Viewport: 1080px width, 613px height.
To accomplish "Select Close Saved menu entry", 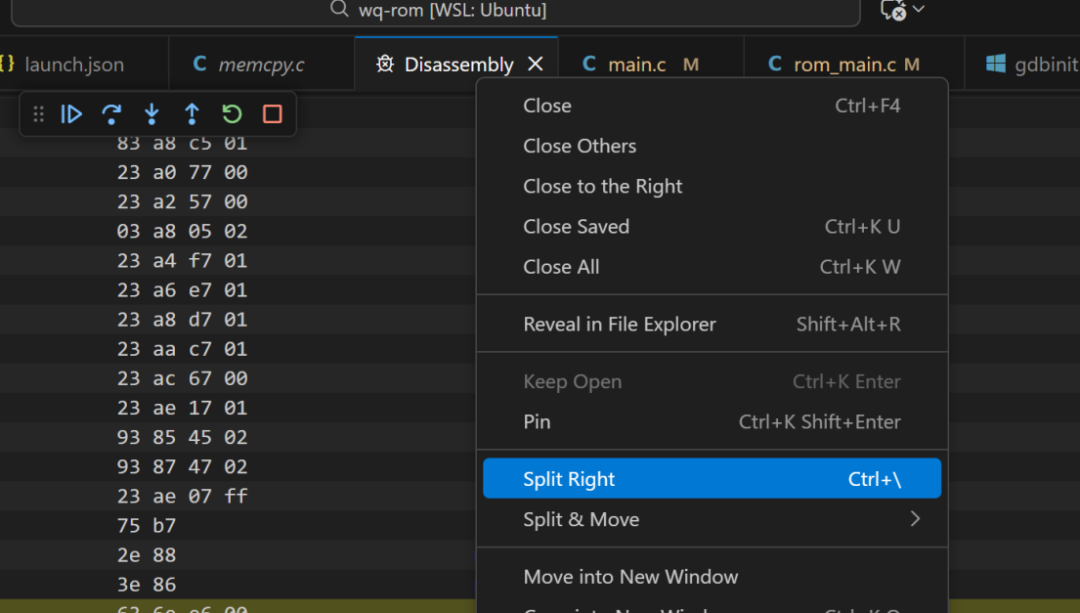I will click(x=712, y=227).
